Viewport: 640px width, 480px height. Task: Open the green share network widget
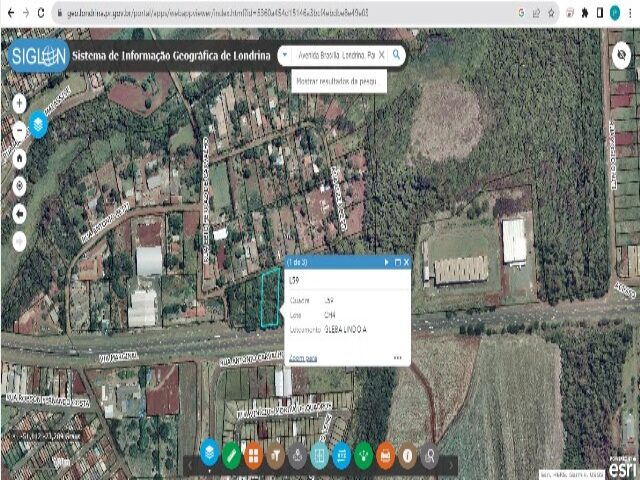(364, 455)
